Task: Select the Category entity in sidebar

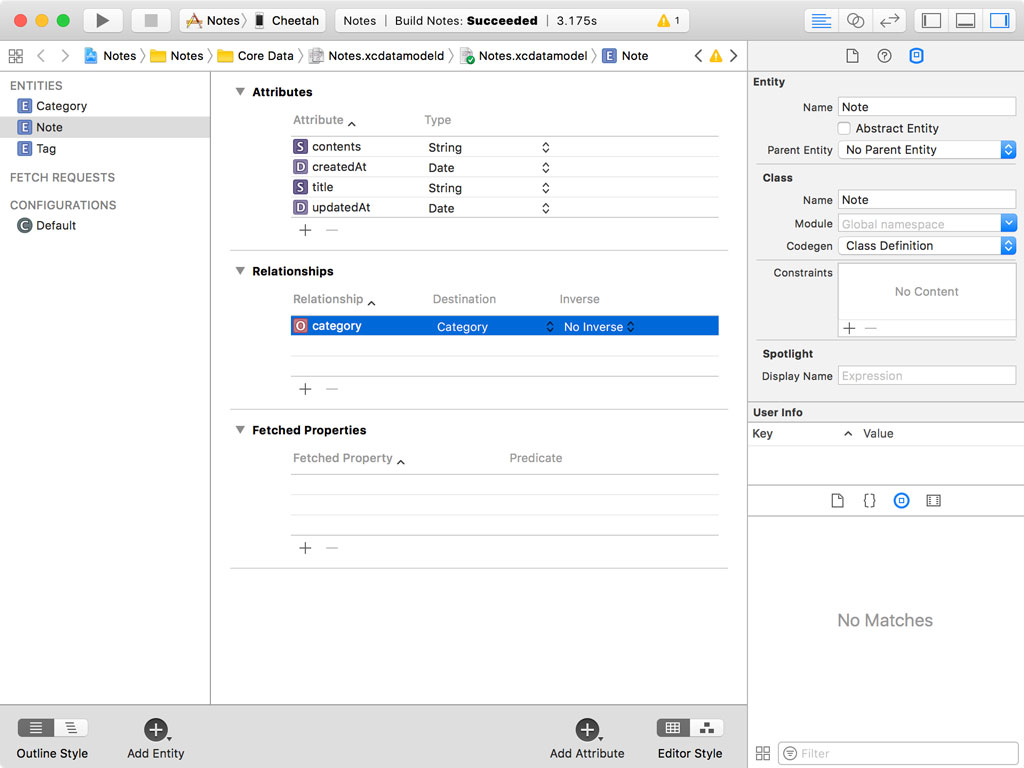Action: click(x=61, y=106)
